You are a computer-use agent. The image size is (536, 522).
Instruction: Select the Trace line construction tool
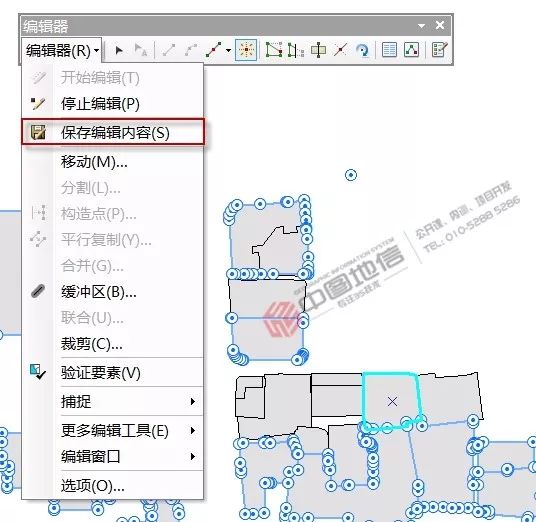(214, 51)
